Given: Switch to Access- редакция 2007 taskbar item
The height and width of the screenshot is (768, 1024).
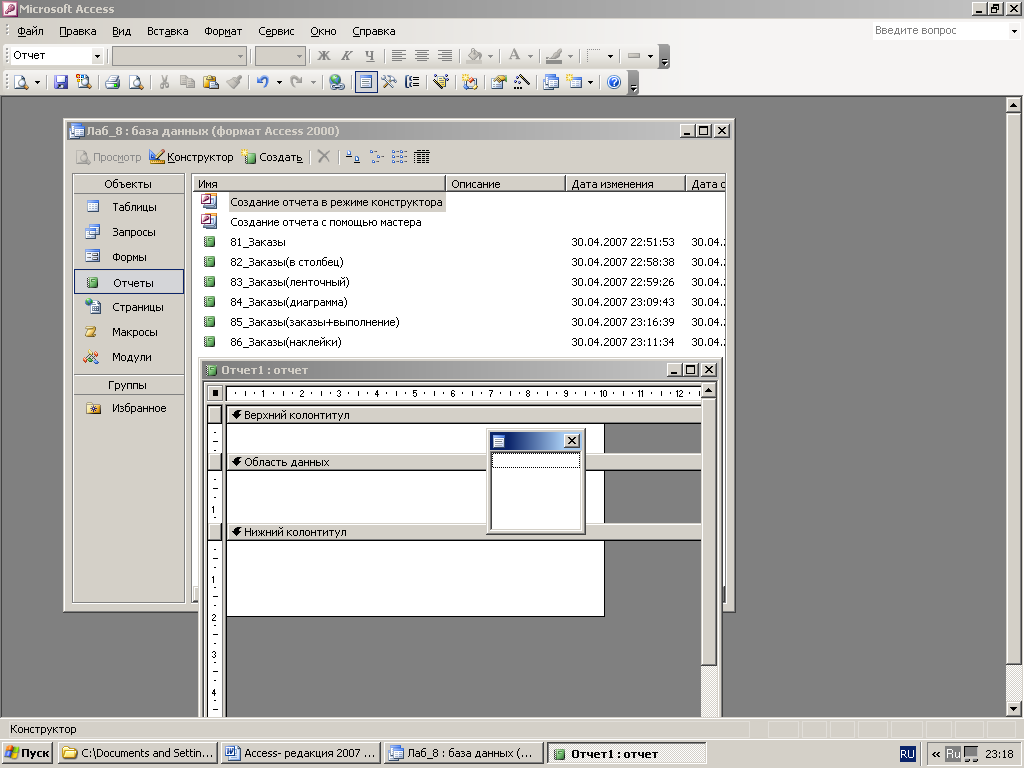Looking at the screenshot, I should point(300,753).
